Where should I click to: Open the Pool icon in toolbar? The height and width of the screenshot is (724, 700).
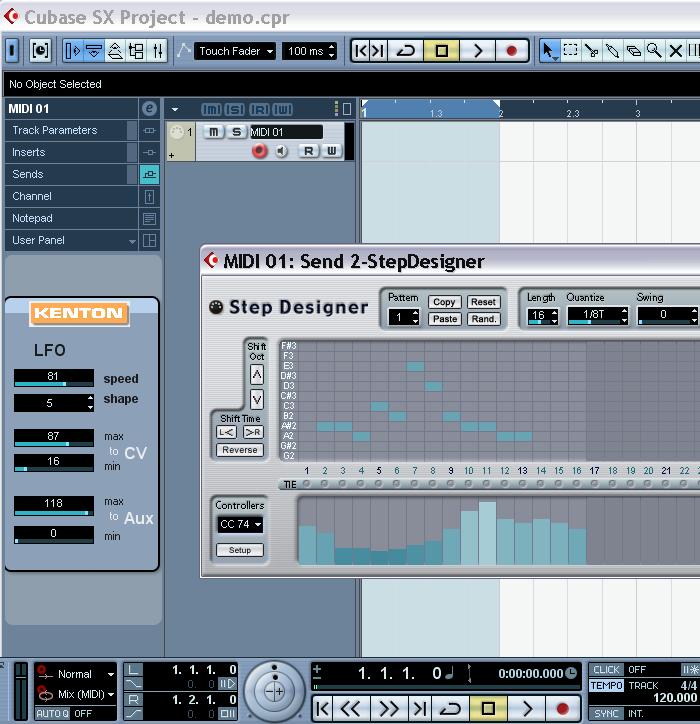coord(137,50)
